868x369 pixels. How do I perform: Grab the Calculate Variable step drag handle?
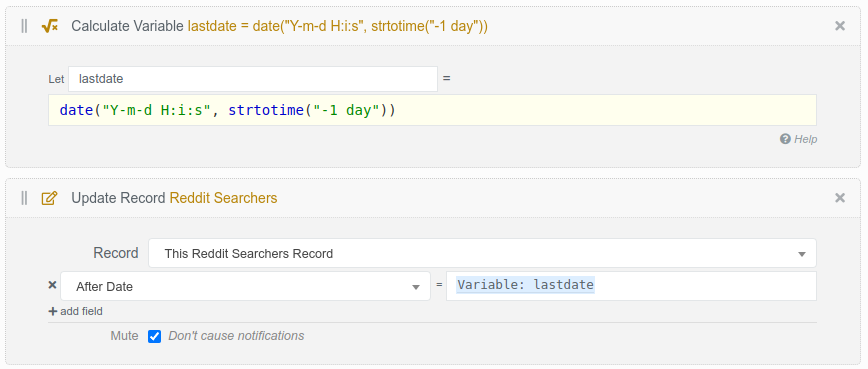(x=24, y=26)
